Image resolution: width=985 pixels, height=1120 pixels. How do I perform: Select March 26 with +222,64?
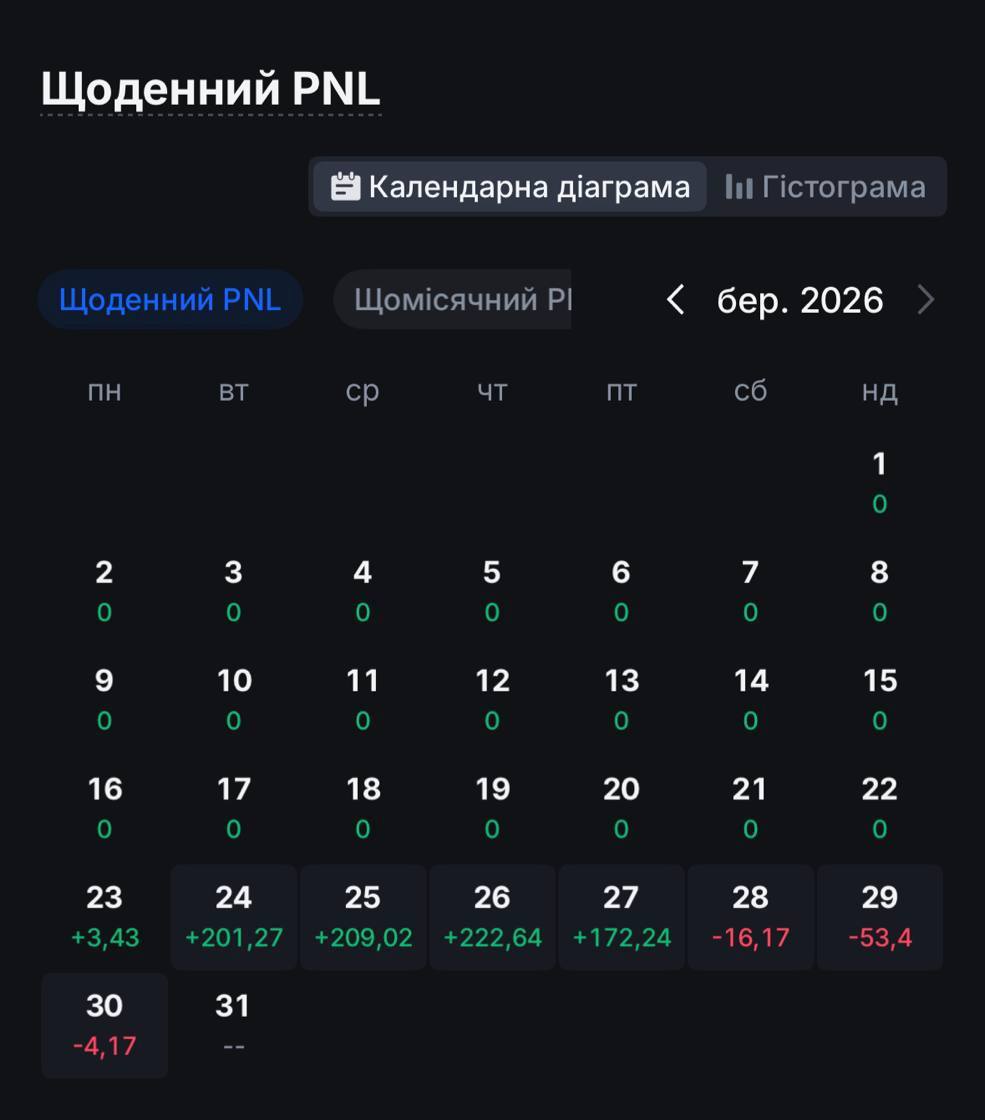(492, 917)
